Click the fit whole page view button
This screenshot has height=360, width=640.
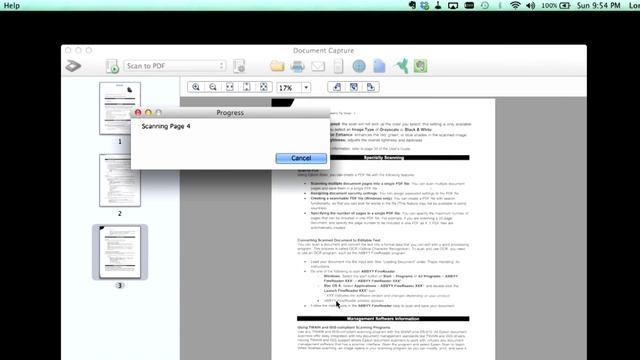pyautogui.click(x=264, y=87)
